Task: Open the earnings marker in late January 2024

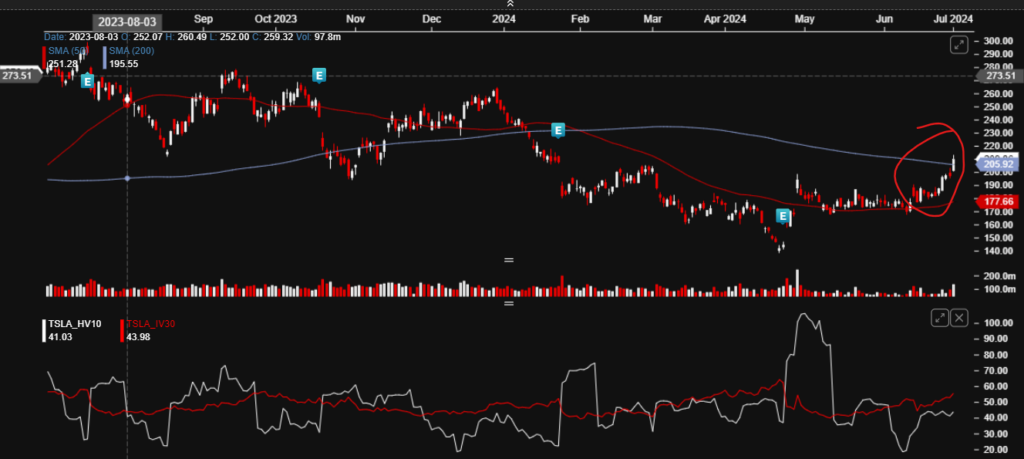Action: [x=558, y=130]
